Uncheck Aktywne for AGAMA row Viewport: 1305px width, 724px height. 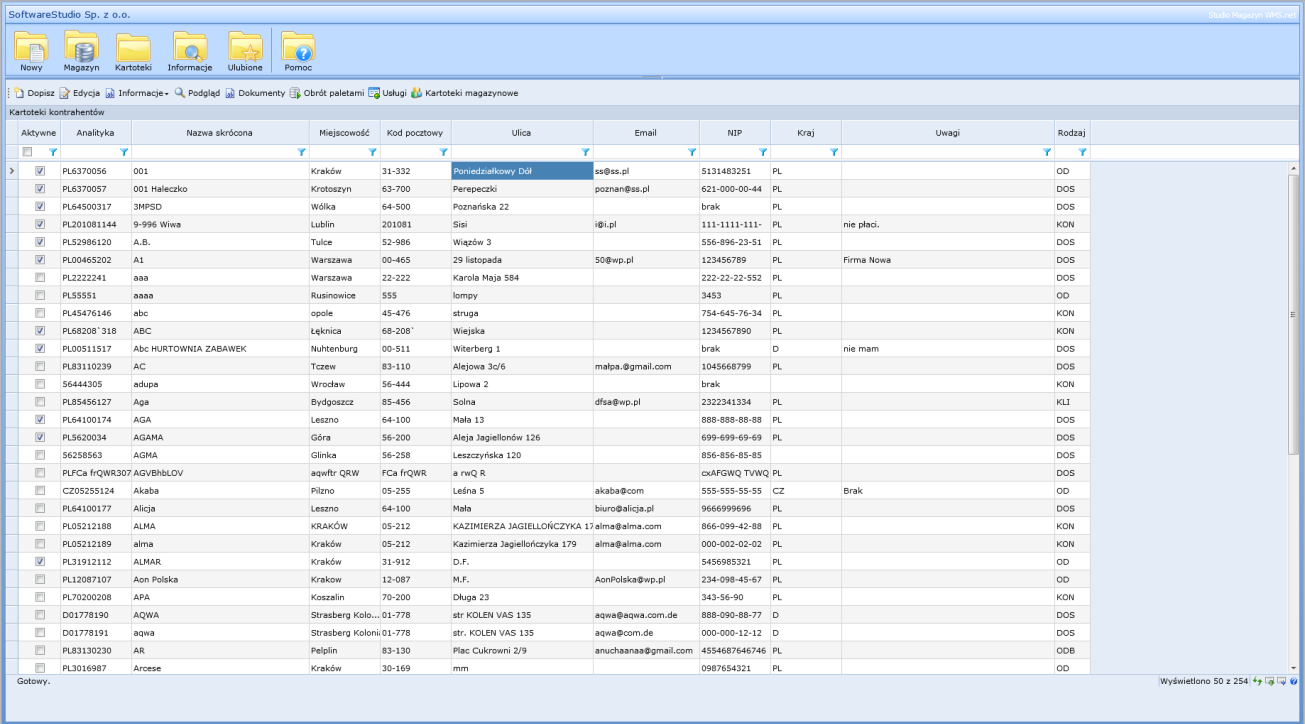click(40, 437)
